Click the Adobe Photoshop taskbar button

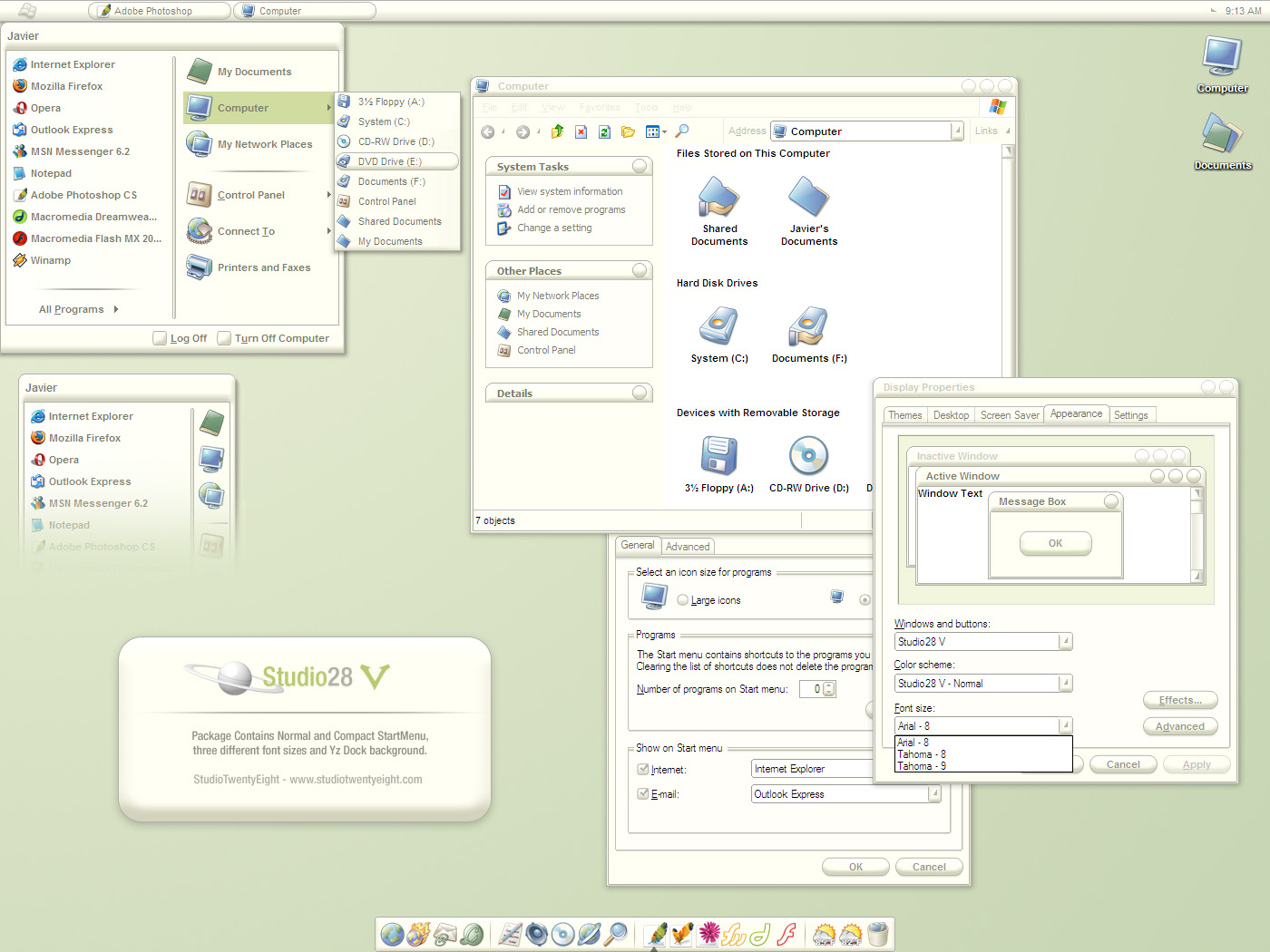[160, 11]
